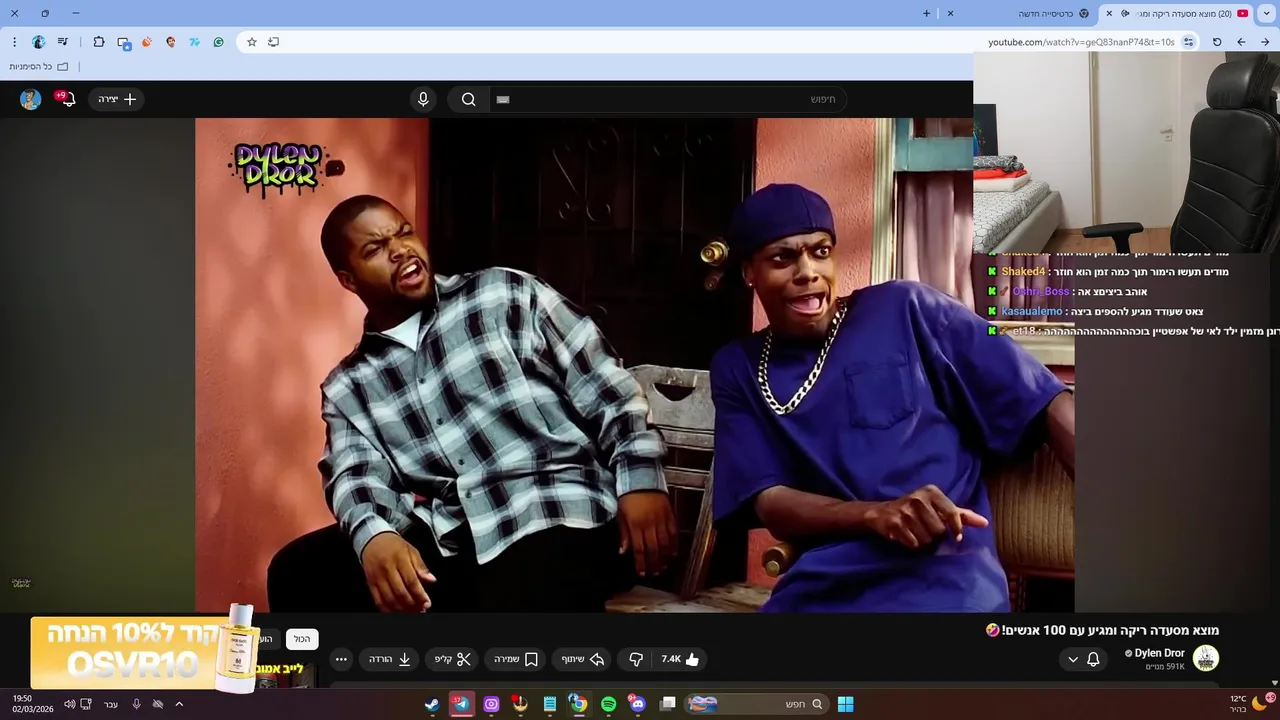Select the הכל filter chip
Viewport: 1280px width, 720px height.
coord(302,639)
